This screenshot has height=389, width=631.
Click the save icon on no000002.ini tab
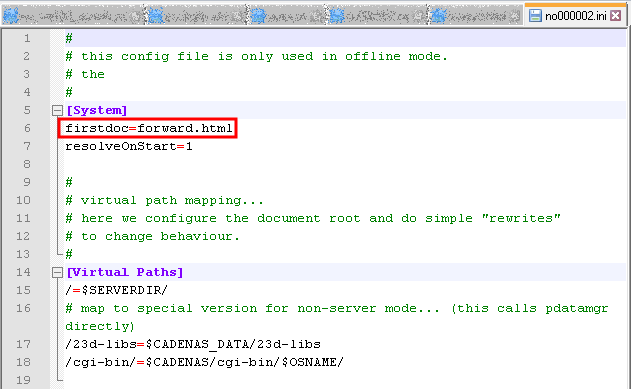coord(535,16)
